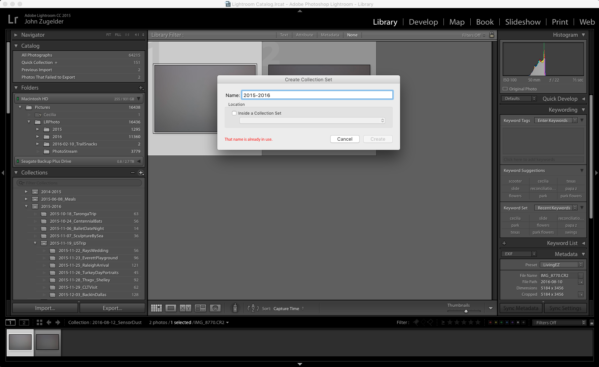Image resolution: width=599 pixels, height=367 pixels.
Task: Click the Import... button
Action: [x=45, y=308]
